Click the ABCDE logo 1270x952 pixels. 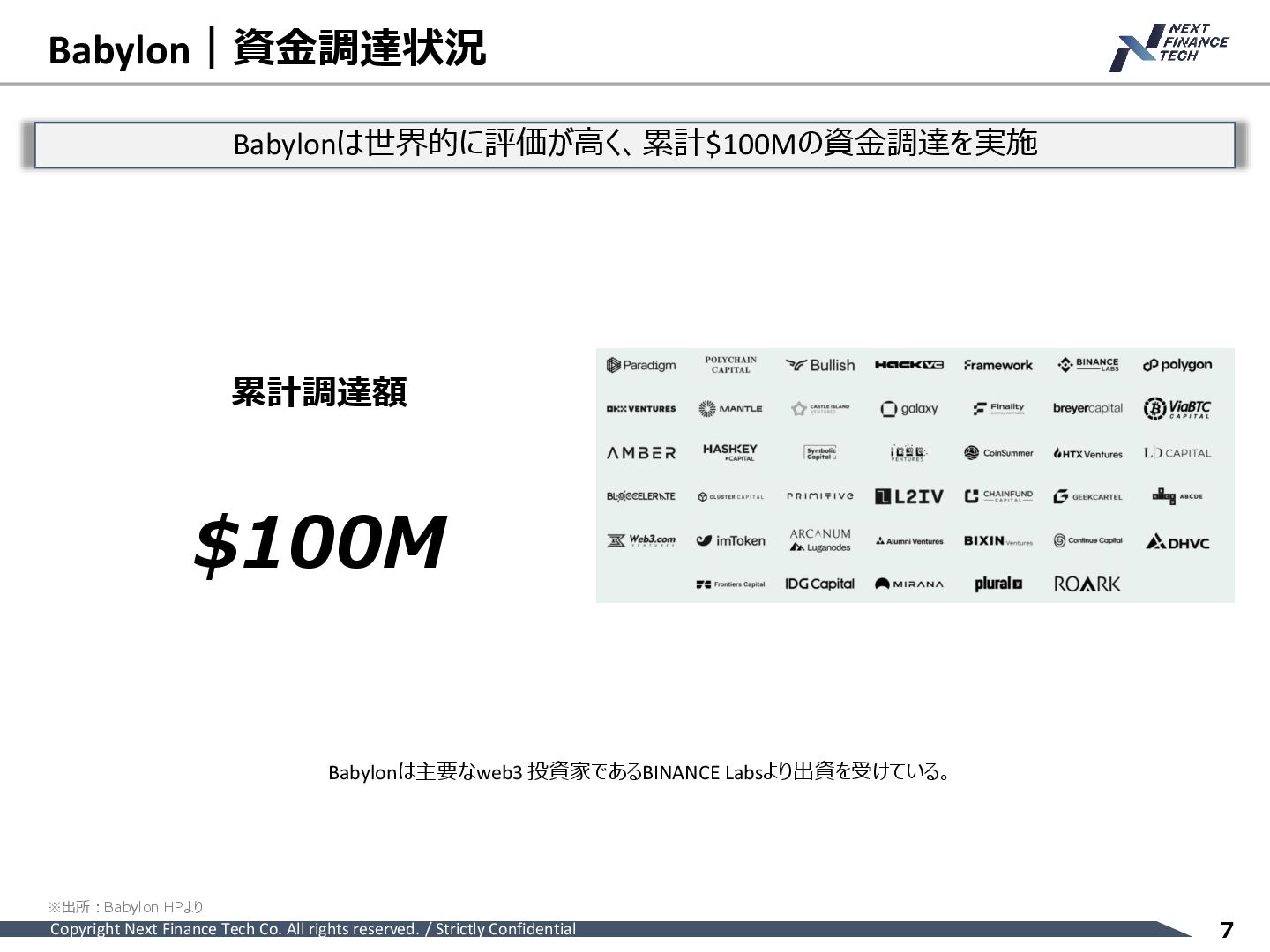click(x=1177, y=496)
